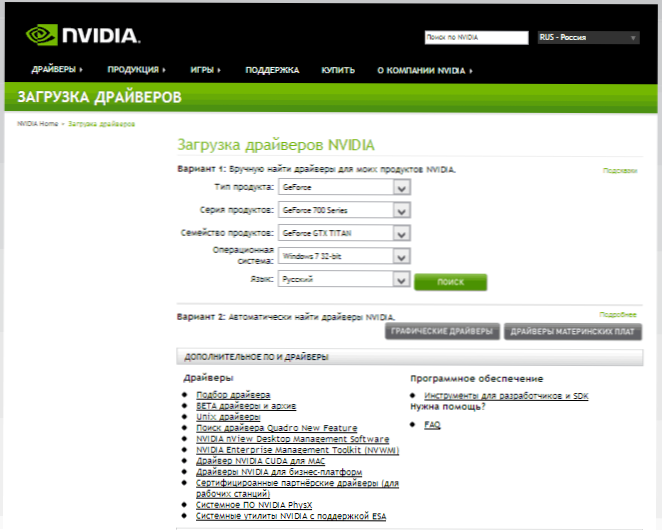662x530 pixels.
Task: Focus the NVIDIA site search field
Action: (x=476, y=38)
